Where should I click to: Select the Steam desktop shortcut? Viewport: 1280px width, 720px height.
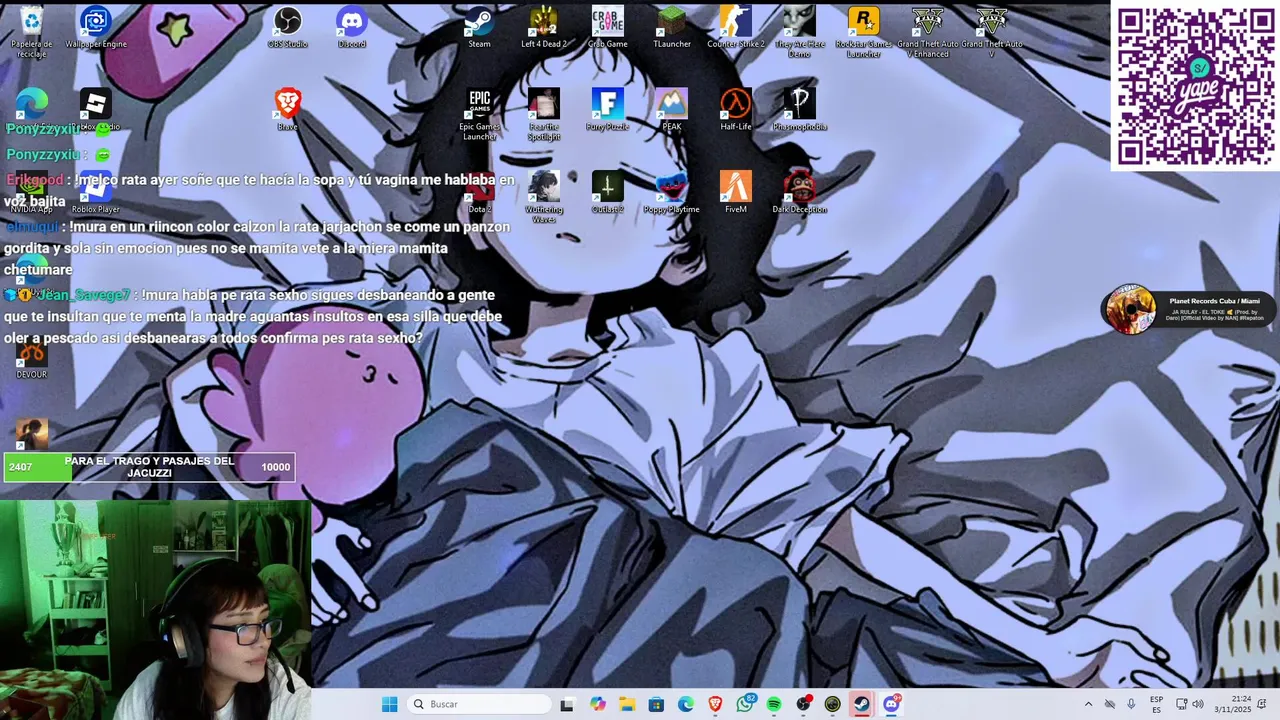click(x=480, y=28)
